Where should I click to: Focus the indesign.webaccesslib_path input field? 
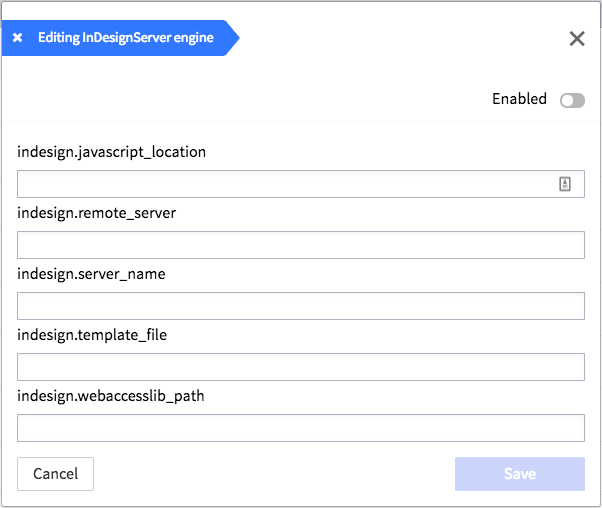(x=301, y=428)
